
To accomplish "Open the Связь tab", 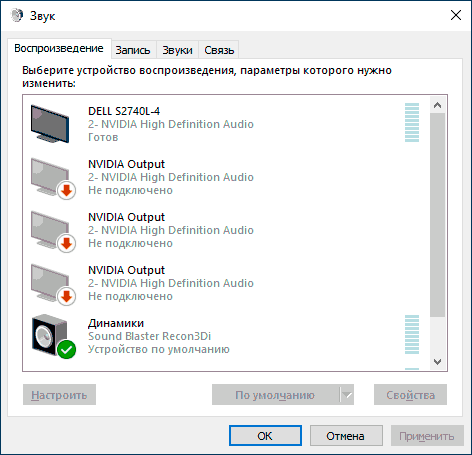I will tap(219, 50).
